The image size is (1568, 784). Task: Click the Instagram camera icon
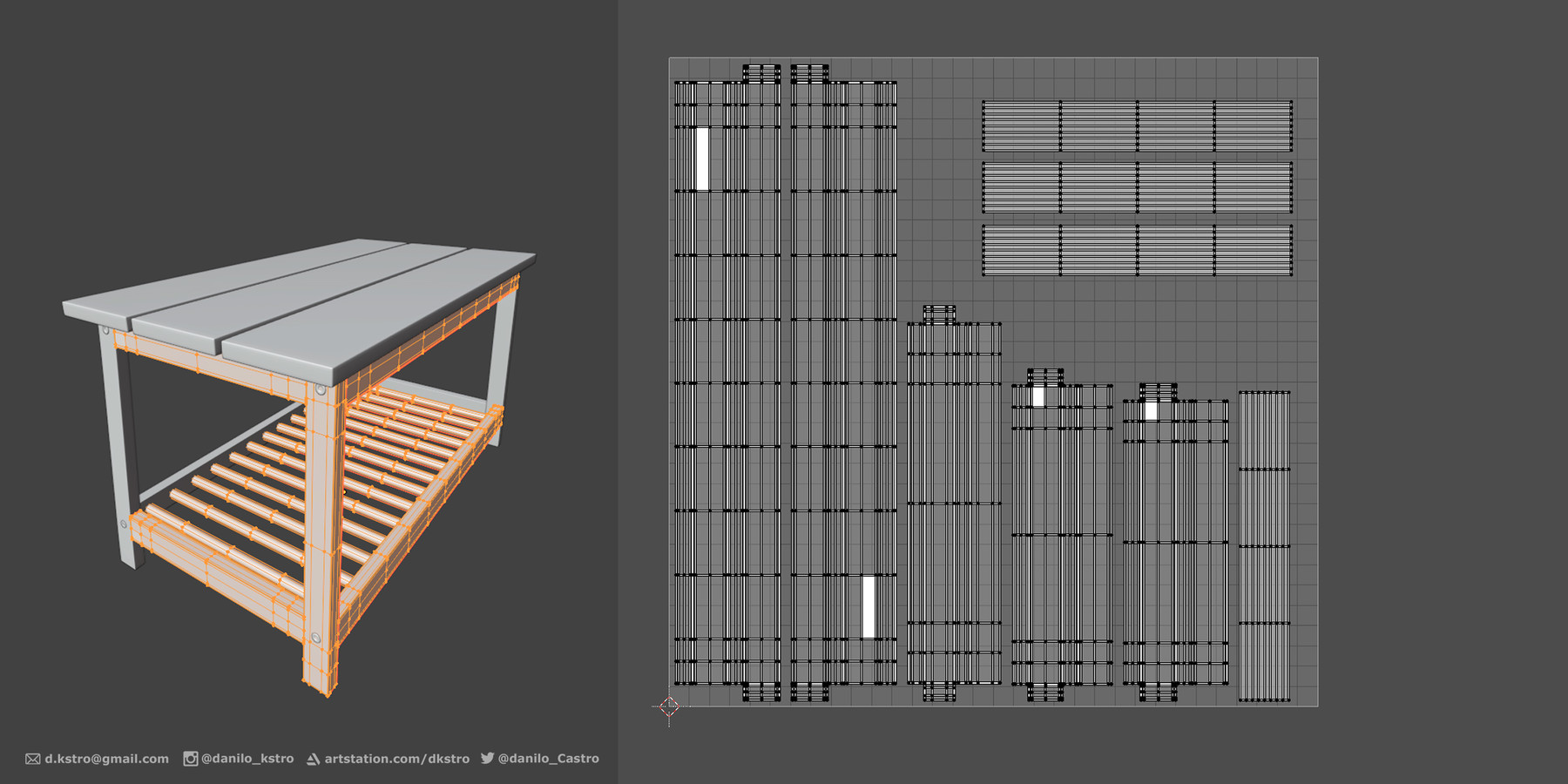point(191,758)
